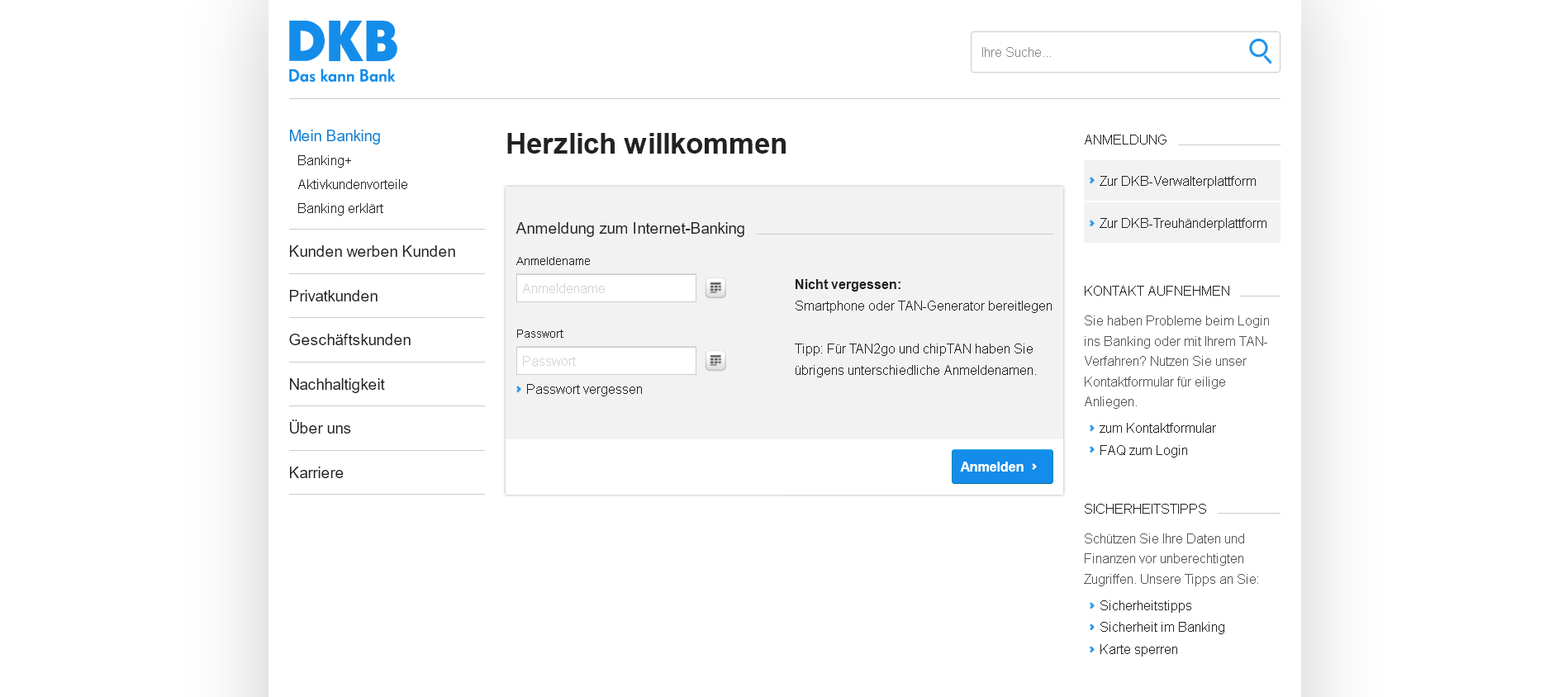The height and width of the screenshot is (697, 1568).
Task: Navigate to Privatkunden section
Action: 333,296
